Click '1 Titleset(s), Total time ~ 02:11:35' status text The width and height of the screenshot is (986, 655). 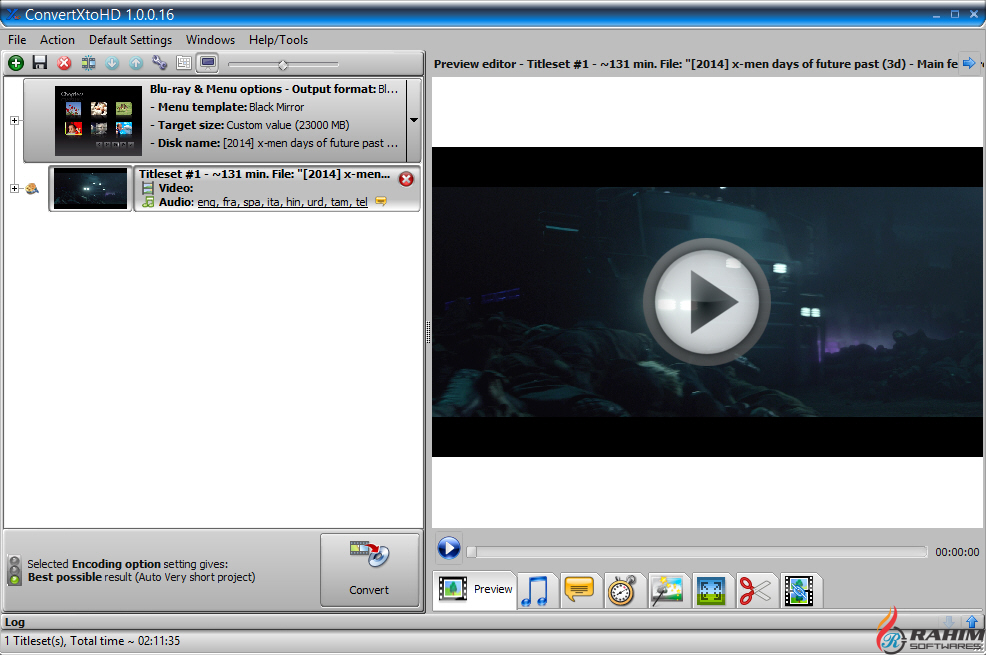click(92, 641)
